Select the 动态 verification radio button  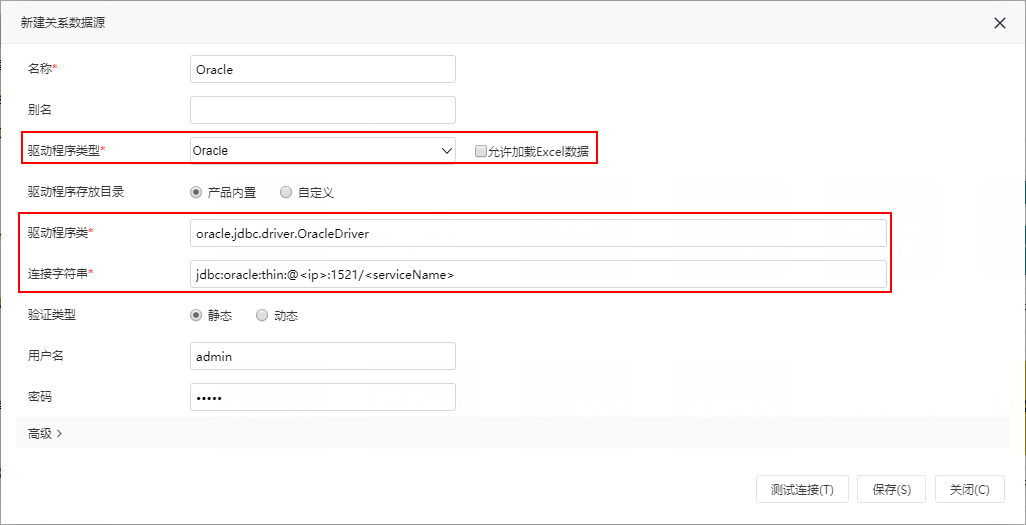(262, 316)
